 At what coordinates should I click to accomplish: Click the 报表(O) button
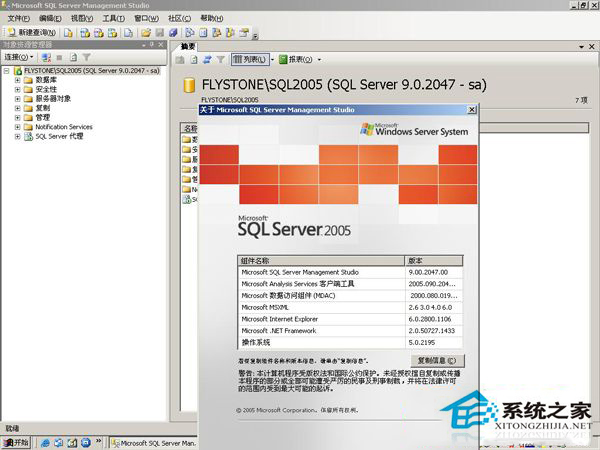[x=296, y=60]
